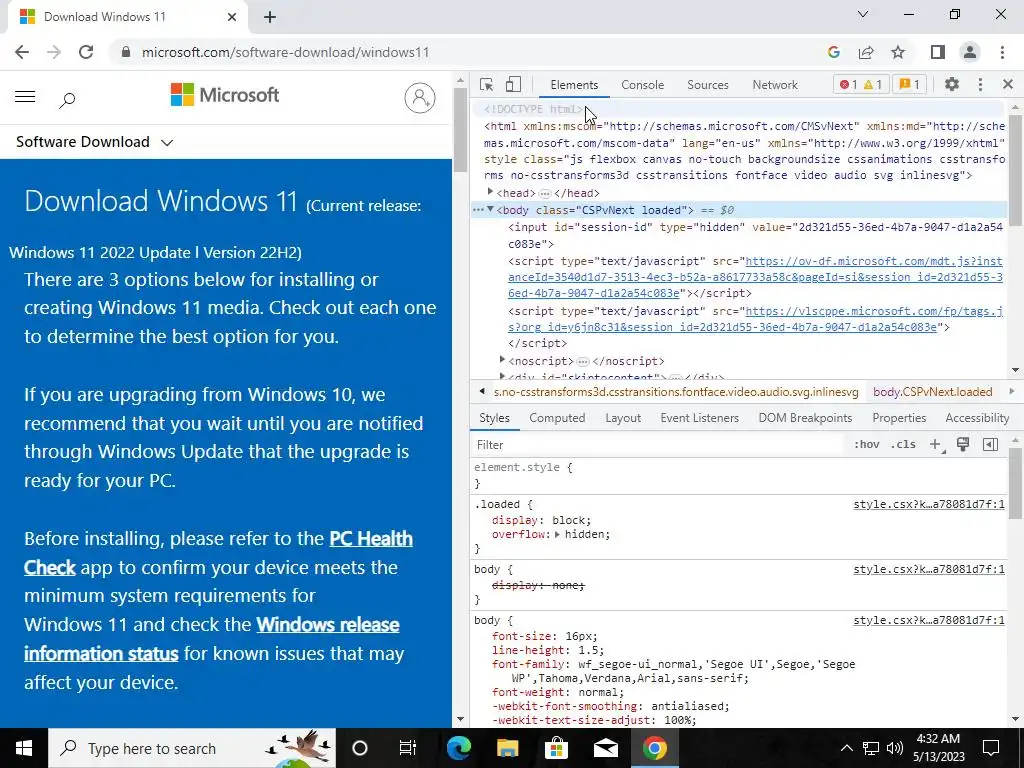Screen dimensions: 1024x768
Task: Toggle the .cls element classes panel
Action: click(903, 445)
